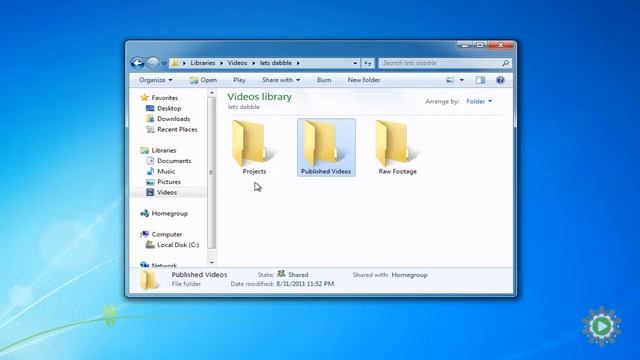Open the view options dropdown arrow
This screenshot has height=360, width=640.
click(462, 80)
